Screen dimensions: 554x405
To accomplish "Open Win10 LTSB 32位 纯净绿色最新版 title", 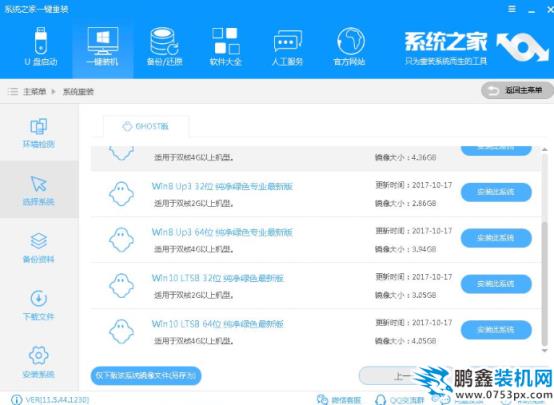I will tap(218, 278).
